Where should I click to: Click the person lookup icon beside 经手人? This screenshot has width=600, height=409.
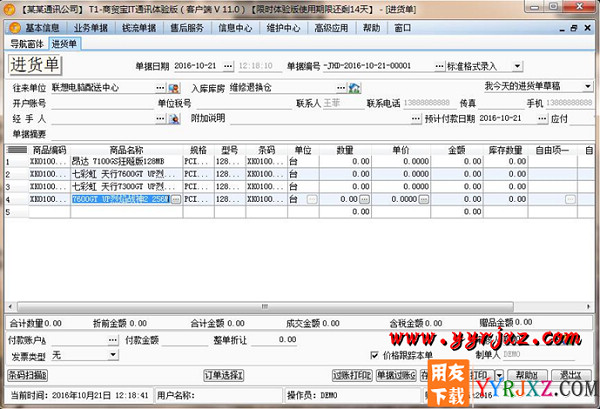(x=174, y=119)
